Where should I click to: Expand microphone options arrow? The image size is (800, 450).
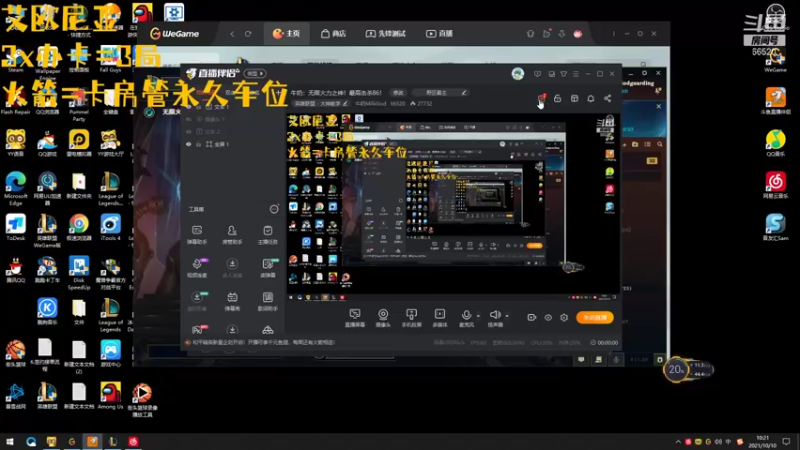[x=478, y=315]
